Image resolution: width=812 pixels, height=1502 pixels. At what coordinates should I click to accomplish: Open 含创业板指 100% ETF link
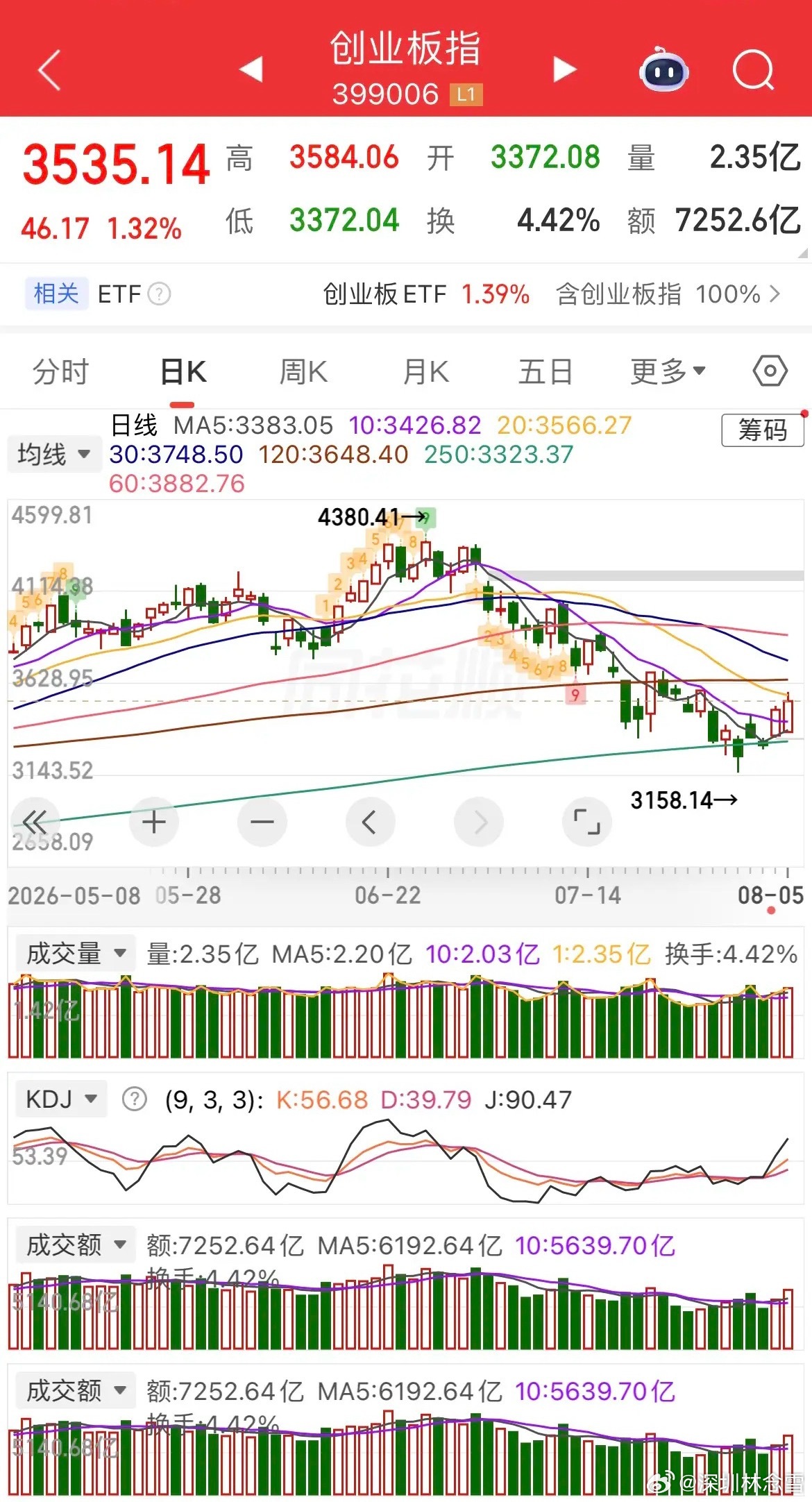pyautogui.click(x=668, y=294)
